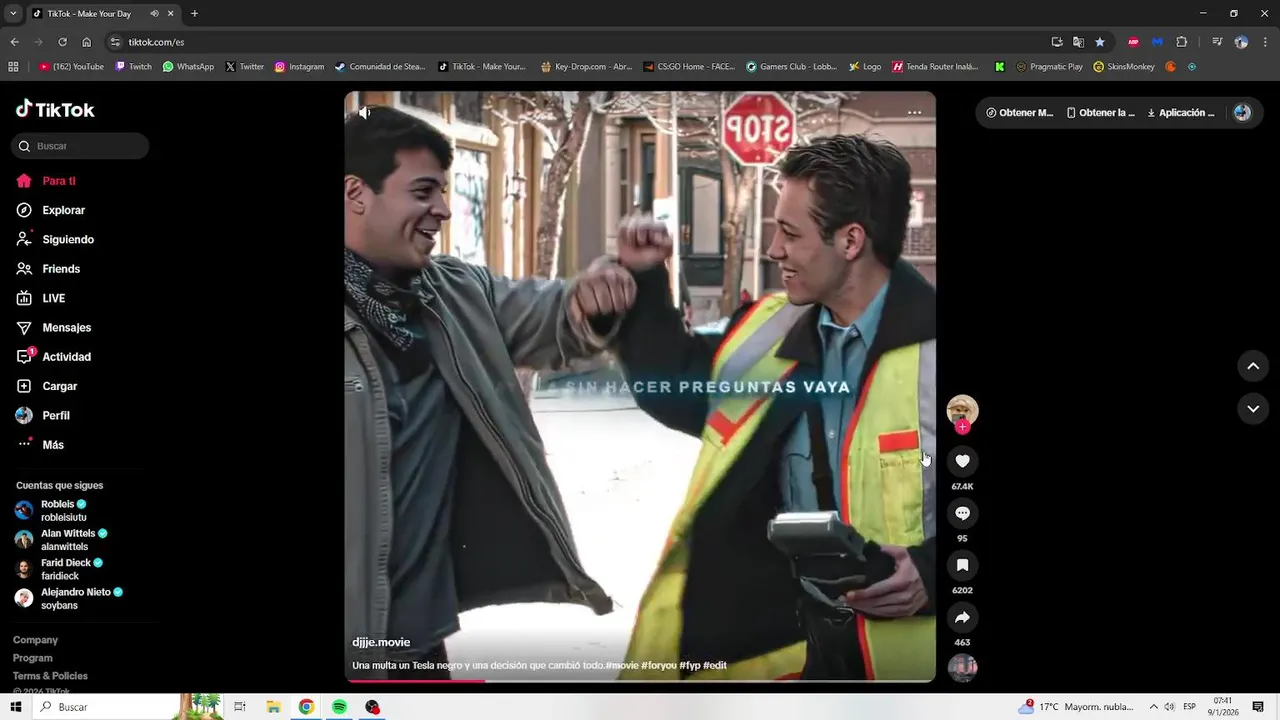Open Google Translate icon in address bar
This screenshot has width=1280, height=720.
(1078, 42)
